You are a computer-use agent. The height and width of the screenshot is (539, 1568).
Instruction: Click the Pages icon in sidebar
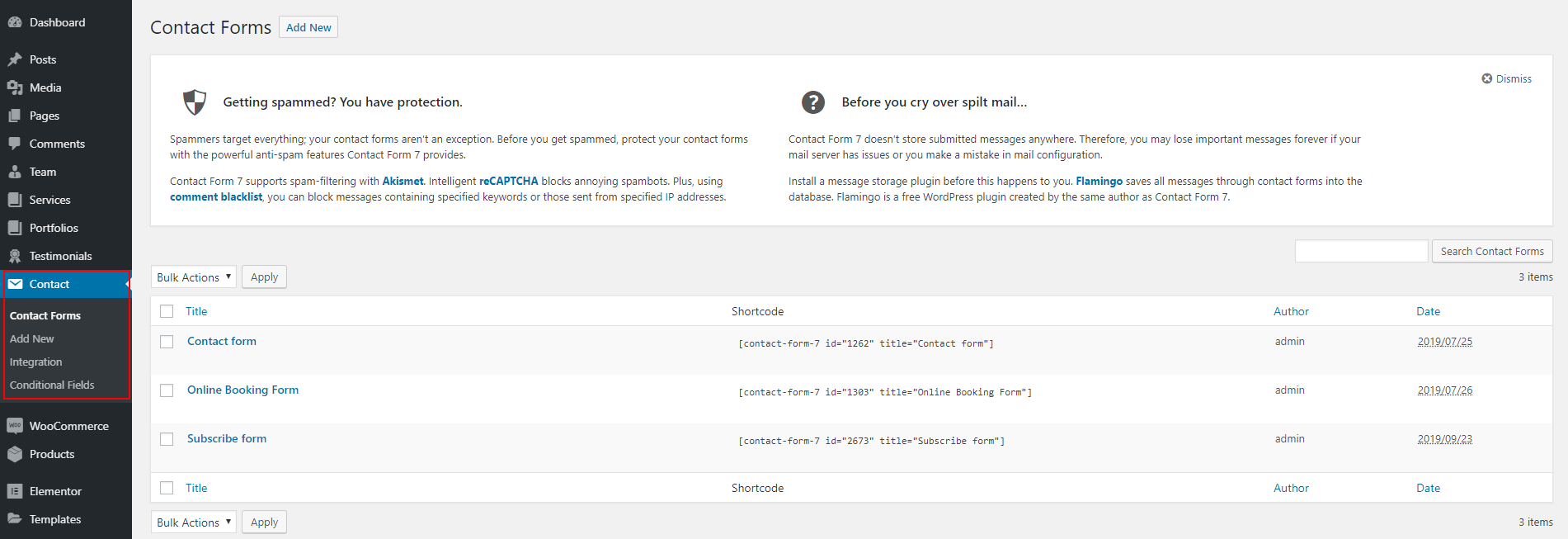tap(15, 116)
